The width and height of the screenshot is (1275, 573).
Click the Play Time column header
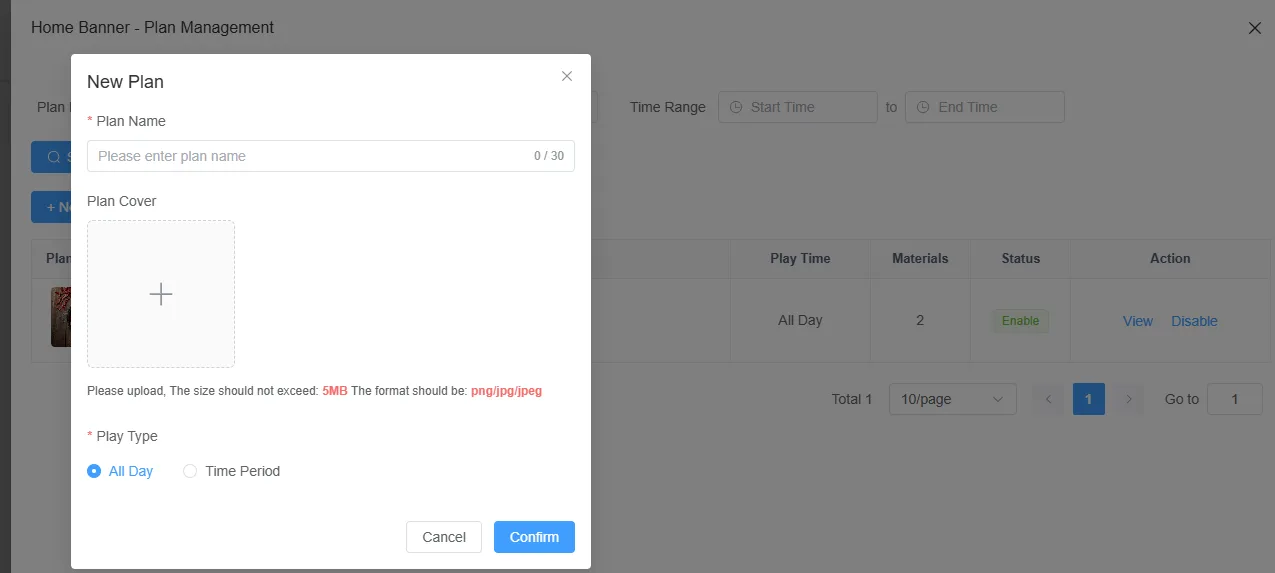coord(800,258)
